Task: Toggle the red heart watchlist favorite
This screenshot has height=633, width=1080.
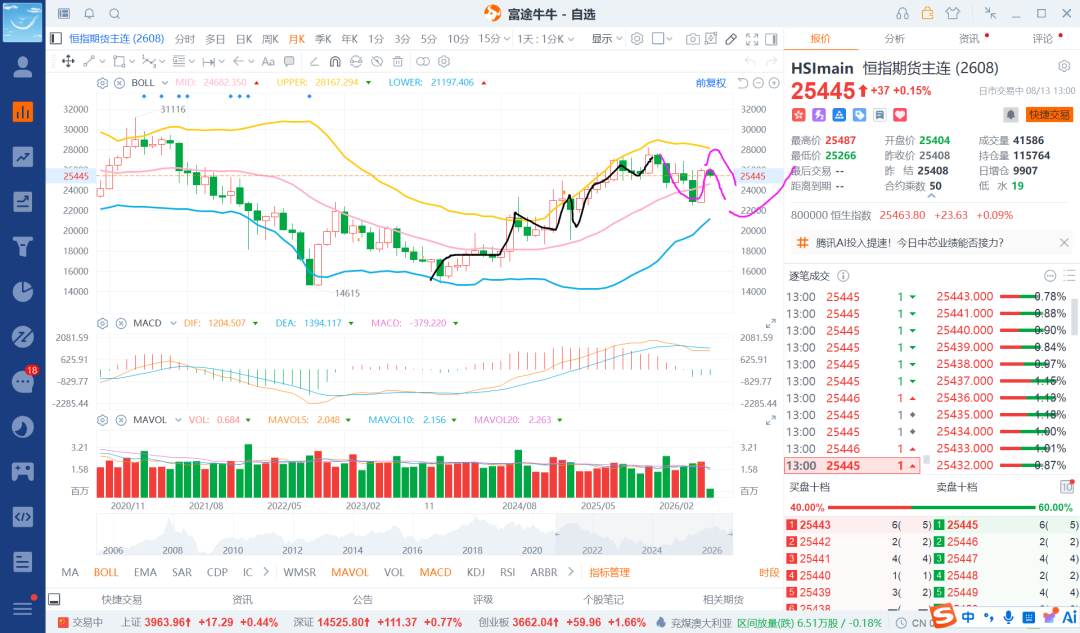Action: coord(900,115)
